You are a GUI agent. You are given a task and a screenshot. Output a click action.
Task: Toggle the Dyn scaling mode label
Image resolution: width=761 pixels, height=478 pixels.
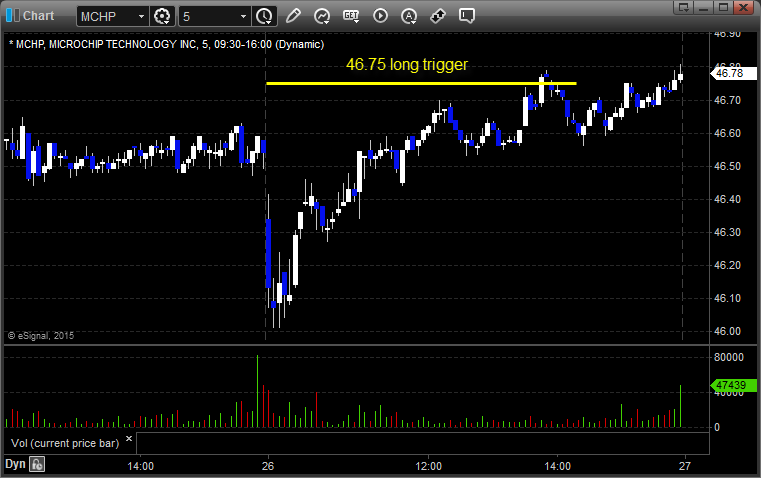[x=15, y=464]
